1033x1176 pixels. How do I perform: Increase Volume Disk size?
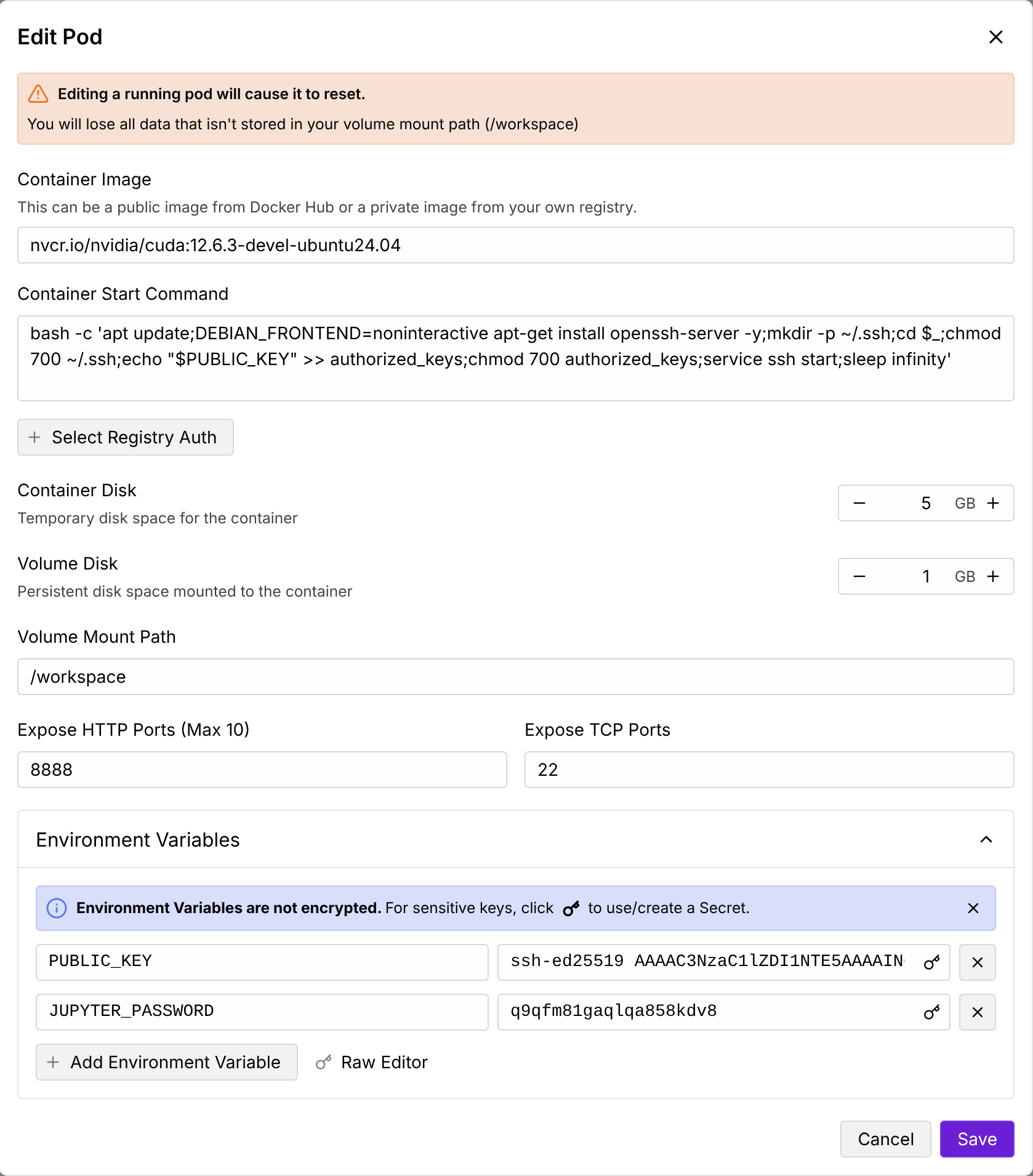tap(993, 576)
